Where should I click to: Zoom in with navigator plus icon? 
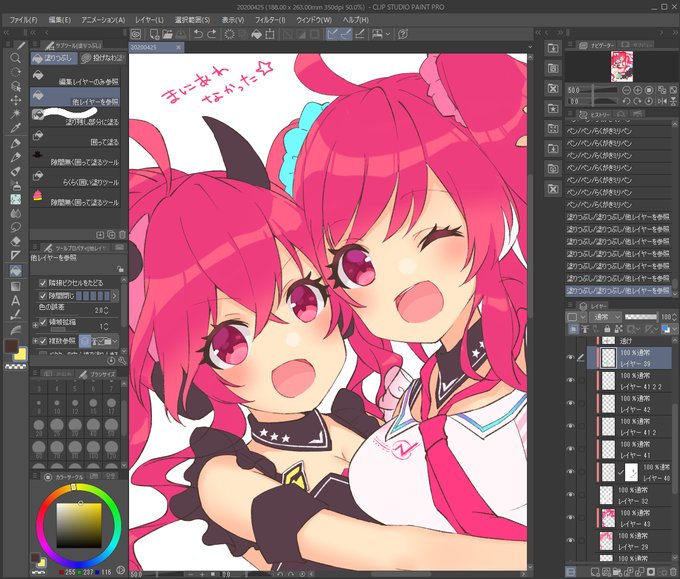(638, 90)
